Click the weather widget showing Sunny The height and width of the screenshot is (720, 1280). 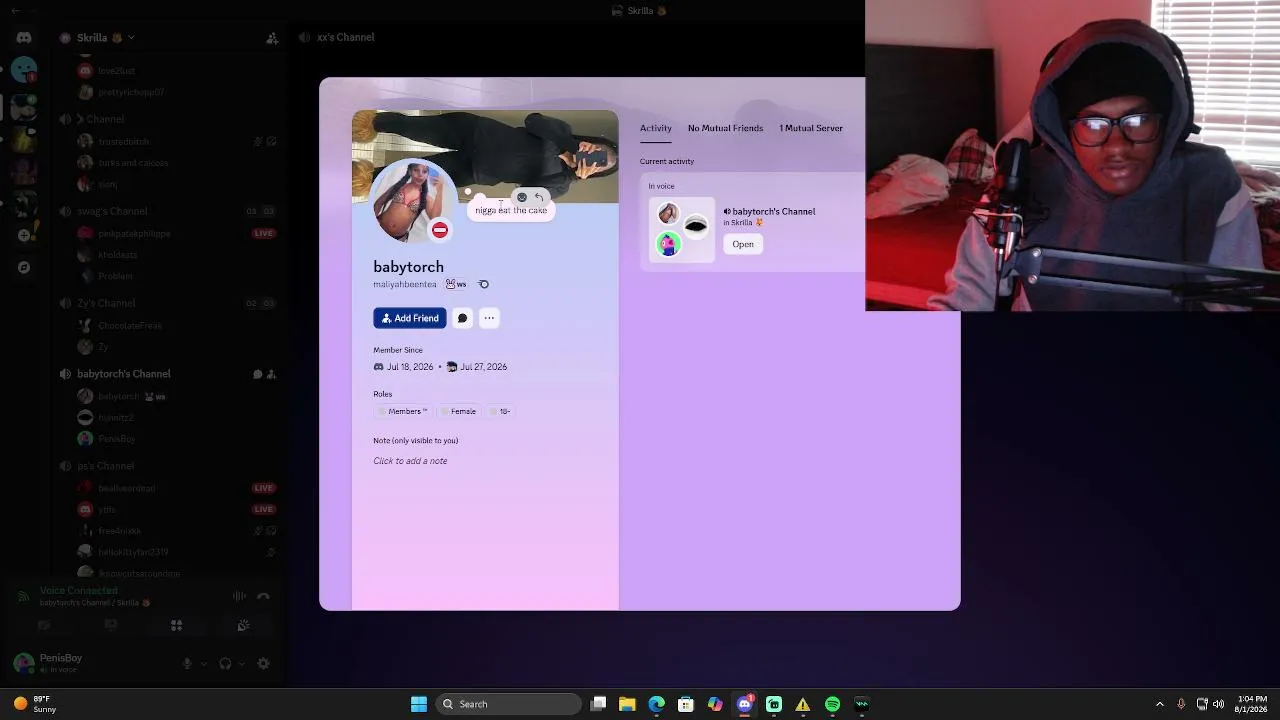click(35, 704)
